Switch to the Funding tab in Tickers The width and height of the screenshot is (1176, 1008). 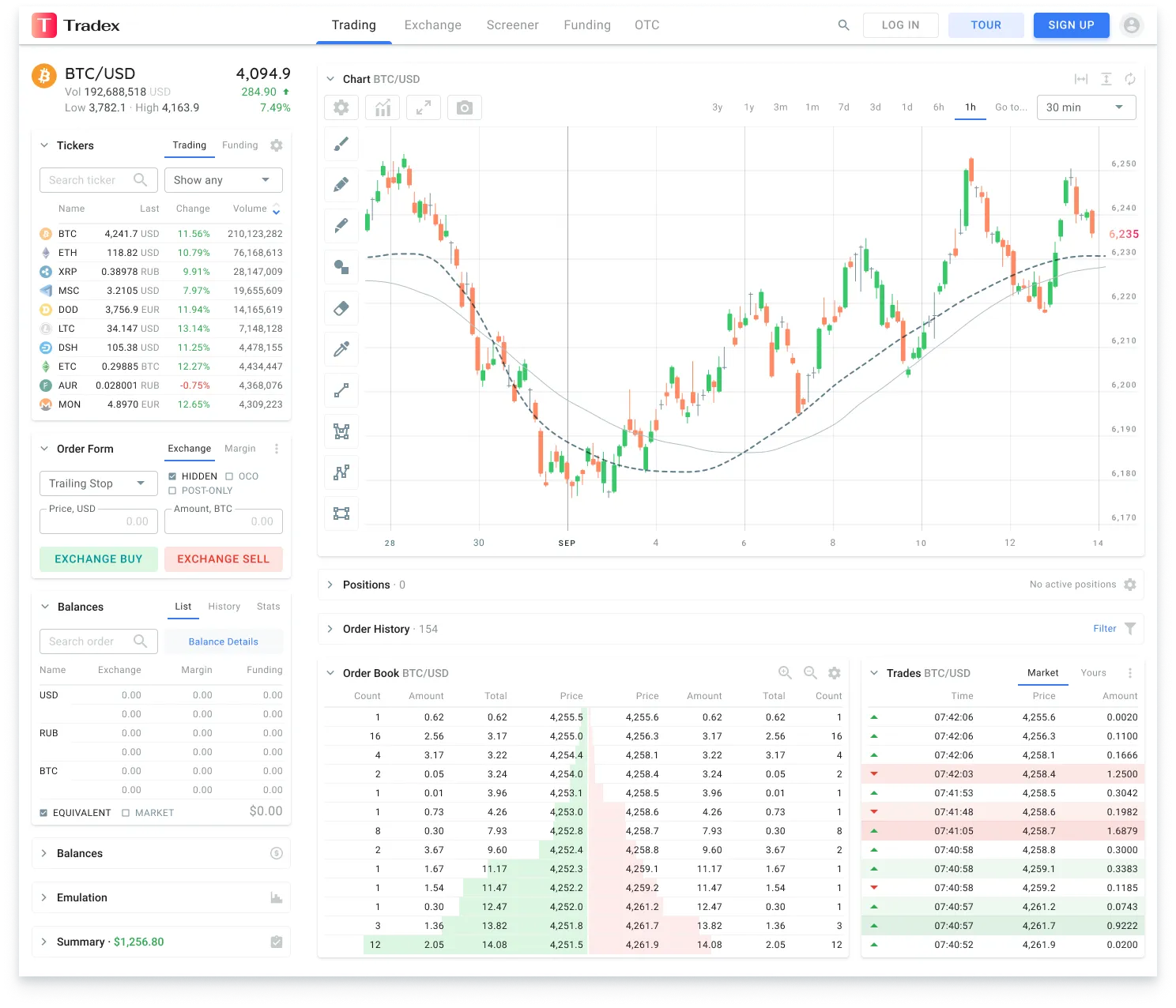[239, 145]
